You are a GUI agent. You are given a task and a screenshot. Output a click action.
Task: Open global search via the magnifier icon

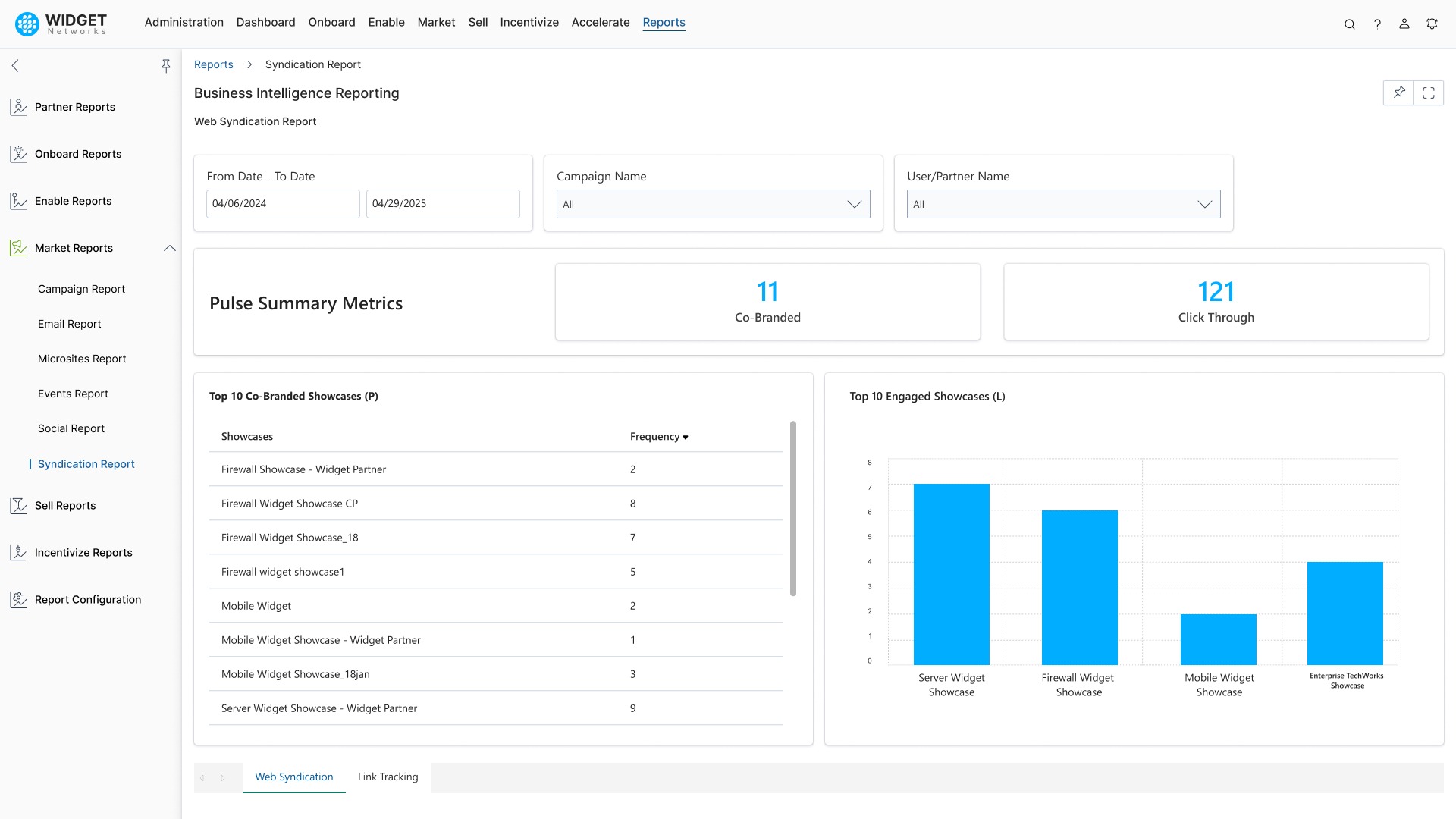(1350, 24)
